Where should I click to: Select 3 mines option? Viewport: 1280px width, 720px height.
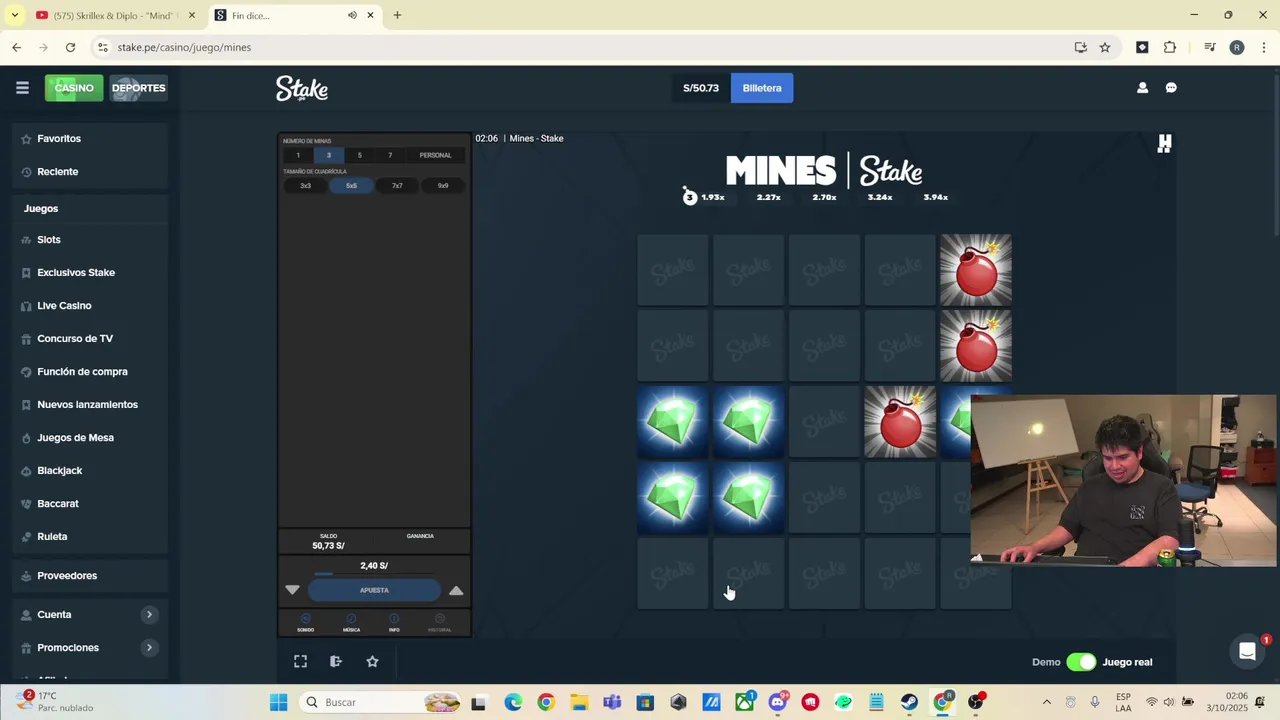(x=328, y=155)
